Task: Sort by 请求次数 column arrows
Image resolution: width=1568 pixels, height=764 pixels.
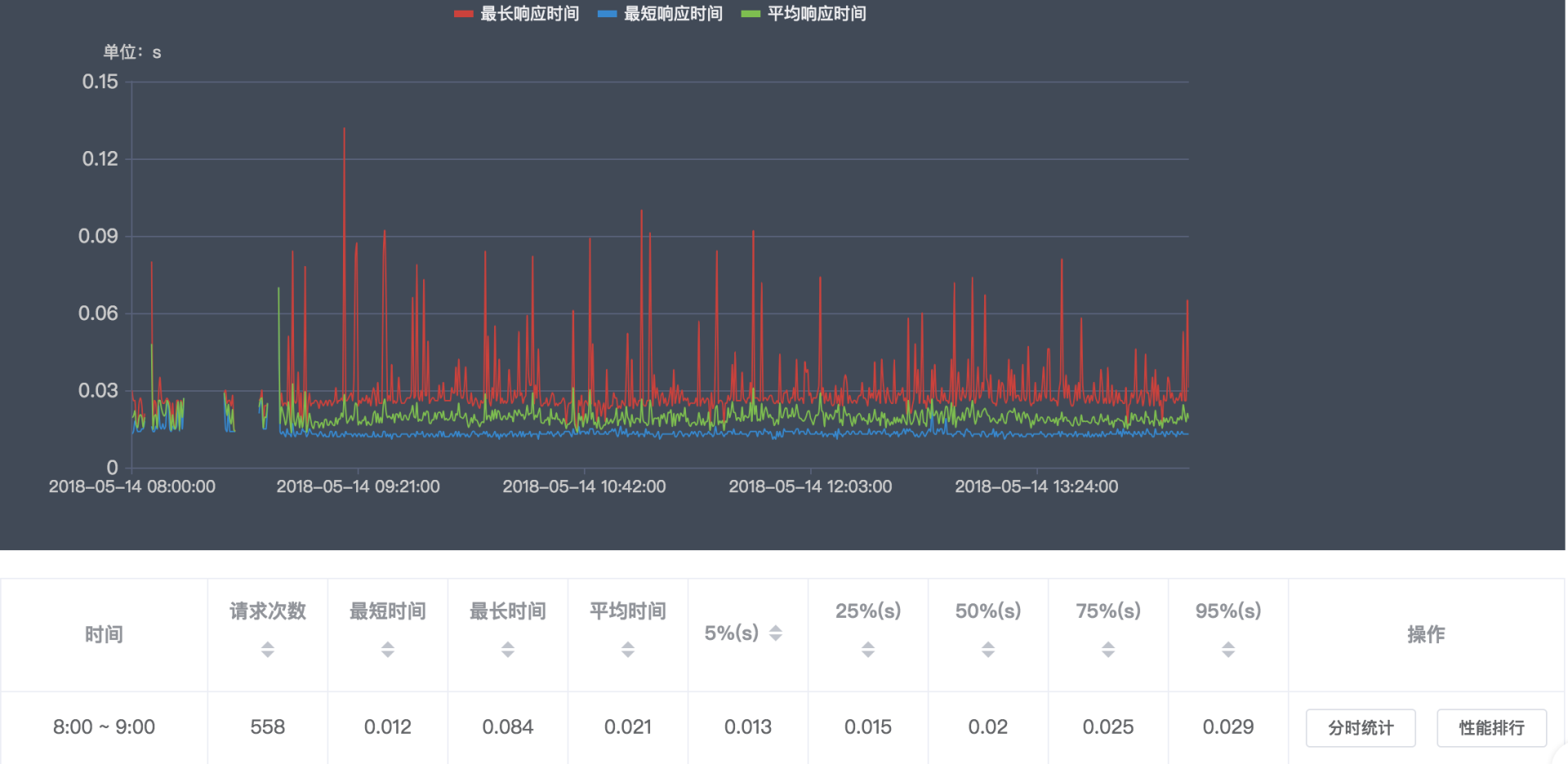Action: [x=268, y=650]
